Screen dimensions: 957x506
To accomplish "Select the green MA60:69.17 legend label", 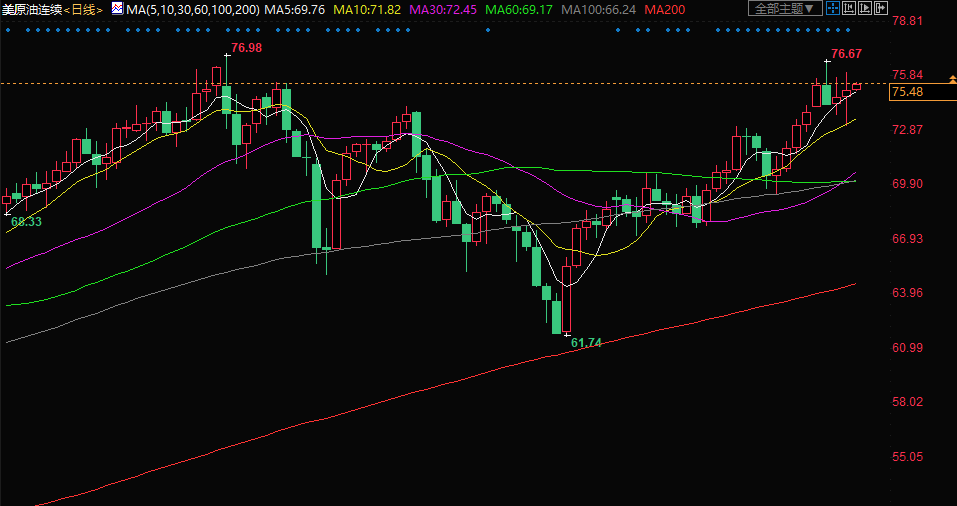I will [x=518, y=9].
